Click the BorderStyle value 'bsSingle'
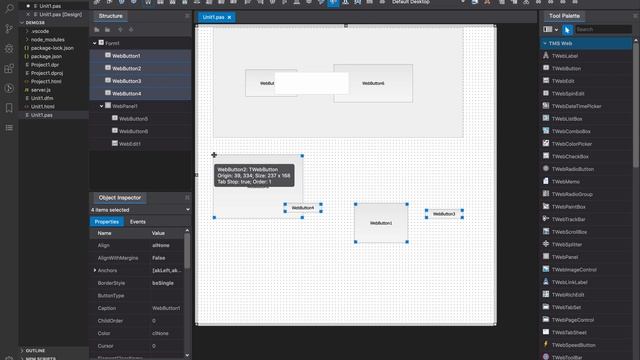Image resolution: width=640 pixels, height=360 pixels. click(x=163, y=283)
